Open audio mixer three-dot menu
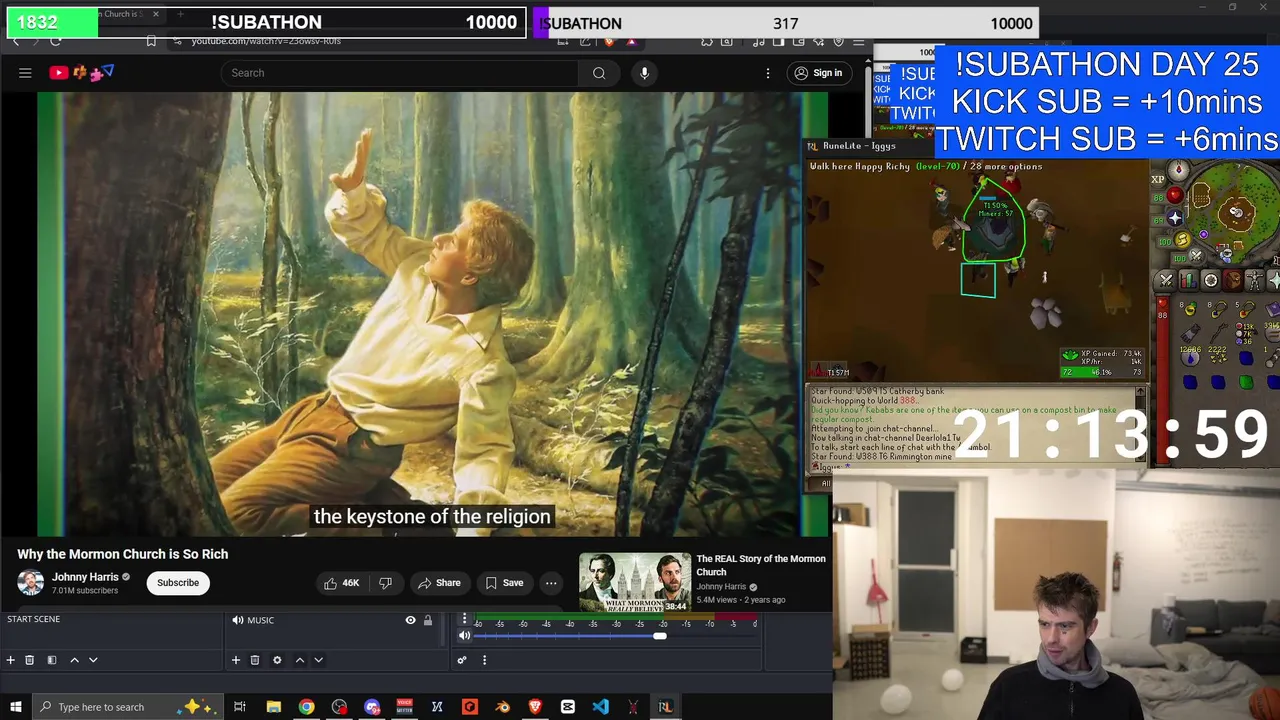 tap(484, 660)
